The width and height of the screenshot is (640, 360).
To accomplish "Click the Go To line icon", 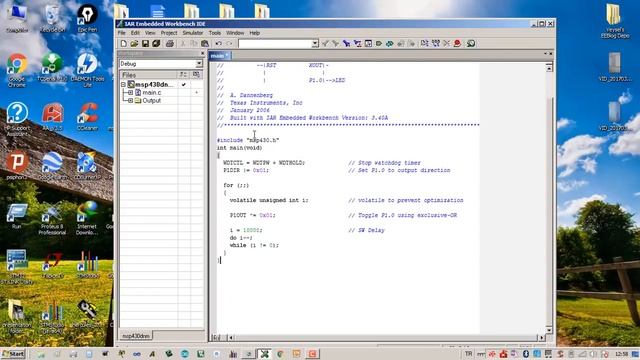I will (x=368, y=43).
